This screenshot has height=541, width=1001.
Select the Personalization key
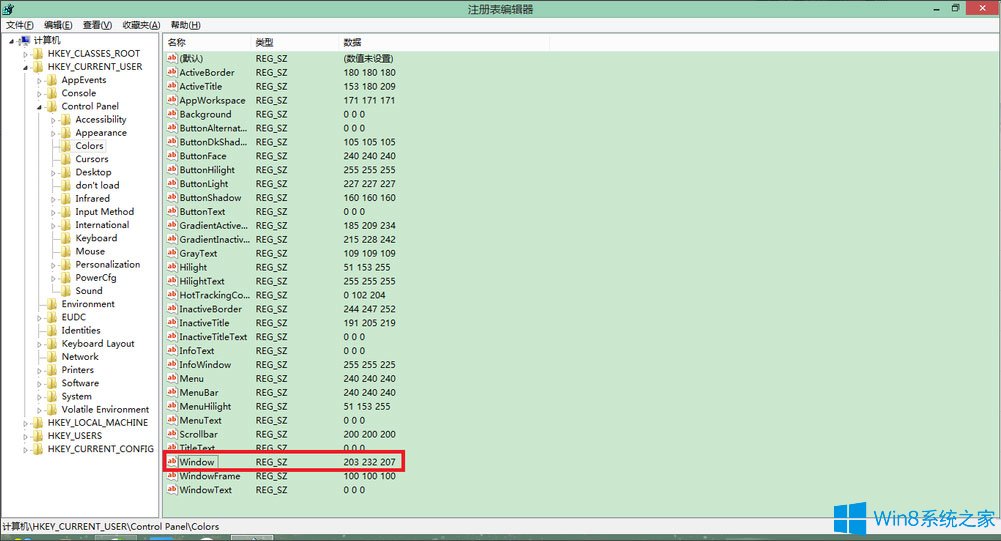[x=107, y=264]
